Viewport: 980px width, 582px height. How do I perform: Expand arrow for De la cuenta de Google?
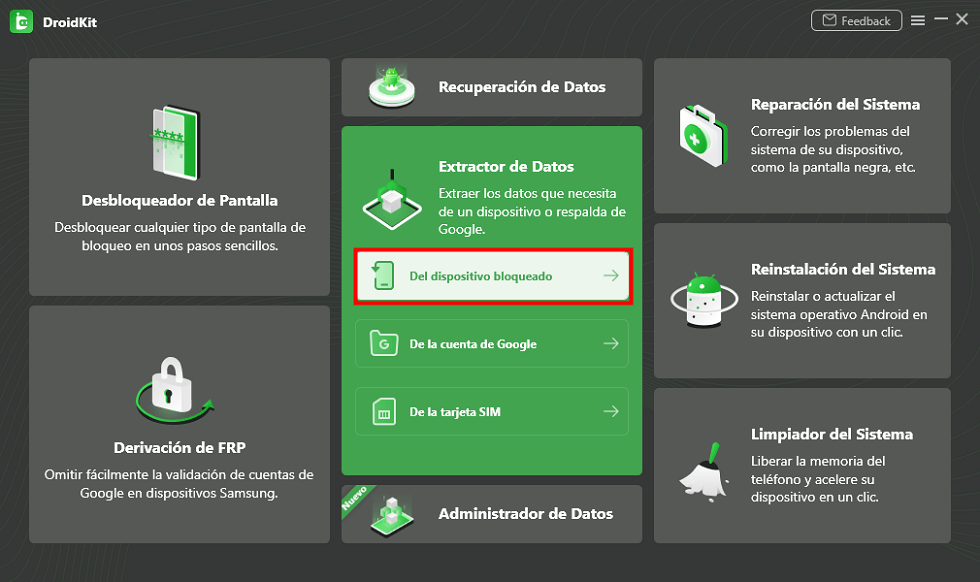pyautogui.click(x=611, y=343)
